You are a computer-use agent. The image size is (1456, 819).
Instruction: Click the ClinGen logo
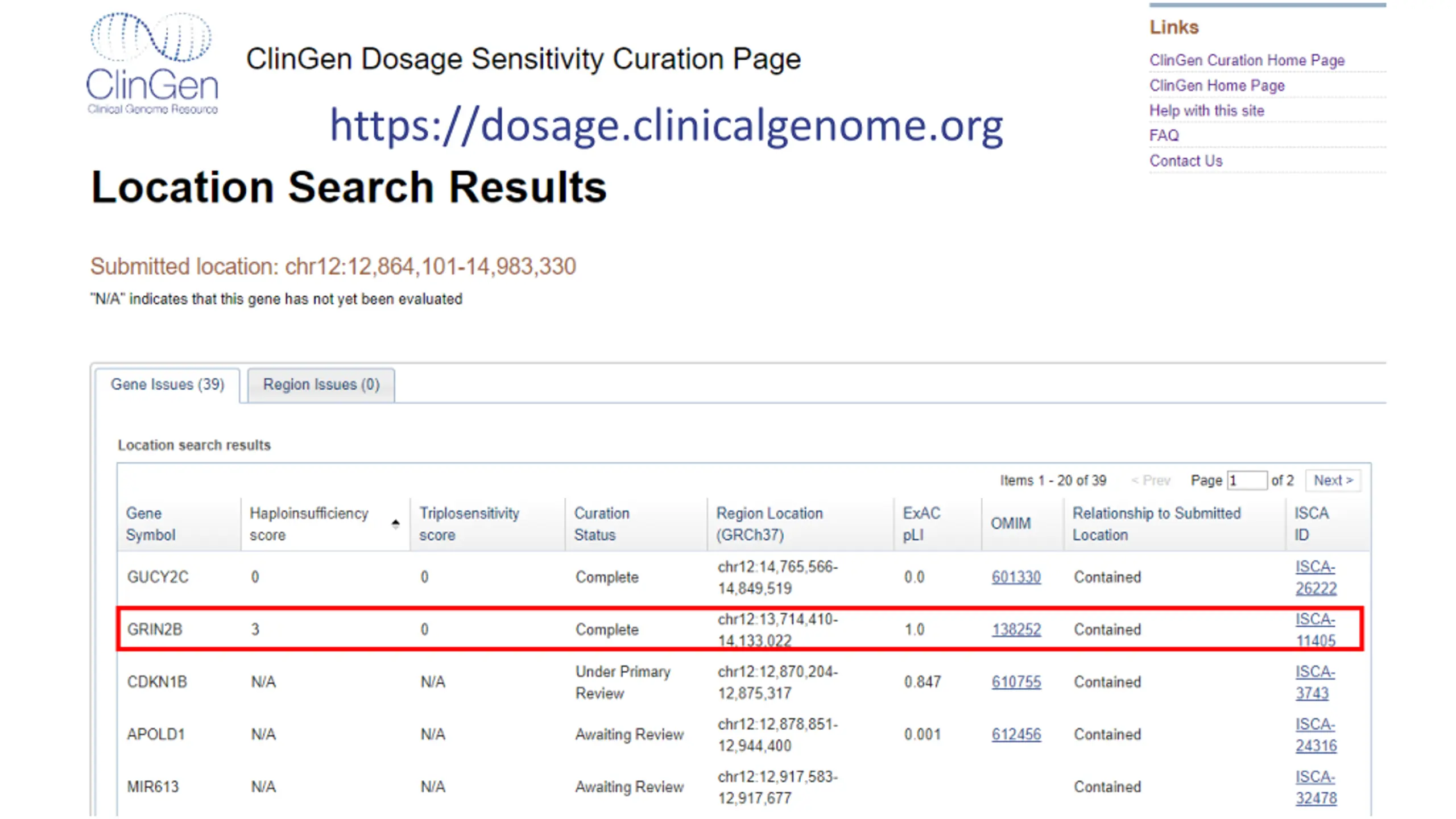(152, 63)
